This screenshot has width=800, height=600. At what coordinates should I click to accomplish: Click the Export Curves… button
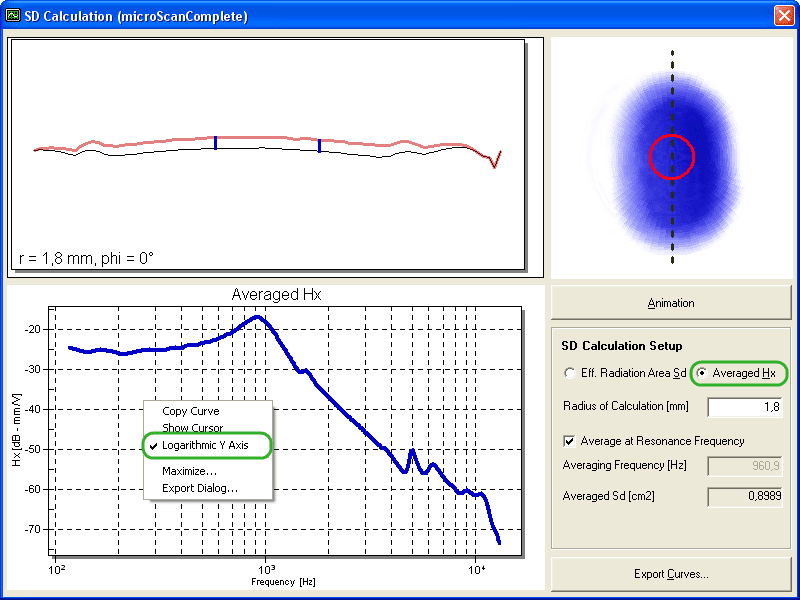pos(671,574)
